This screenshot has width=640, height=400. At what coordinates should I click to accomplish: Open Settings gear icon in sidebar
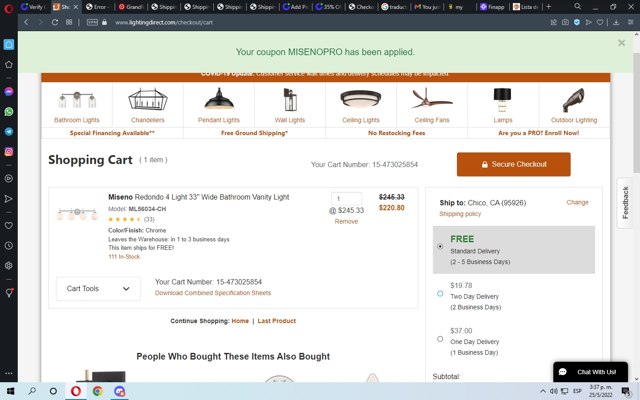[x=9, y=265]
